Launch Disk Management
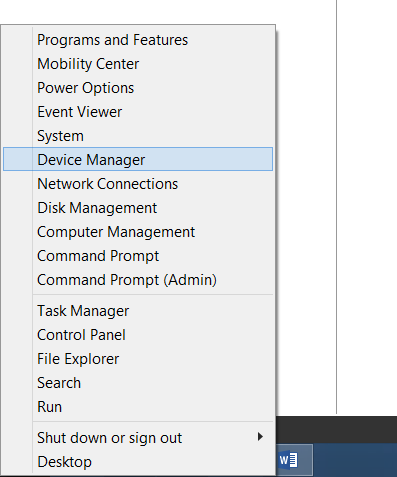The width and height of the screenshot is (397, 477). pyautogui.click(x=138, y=208)
